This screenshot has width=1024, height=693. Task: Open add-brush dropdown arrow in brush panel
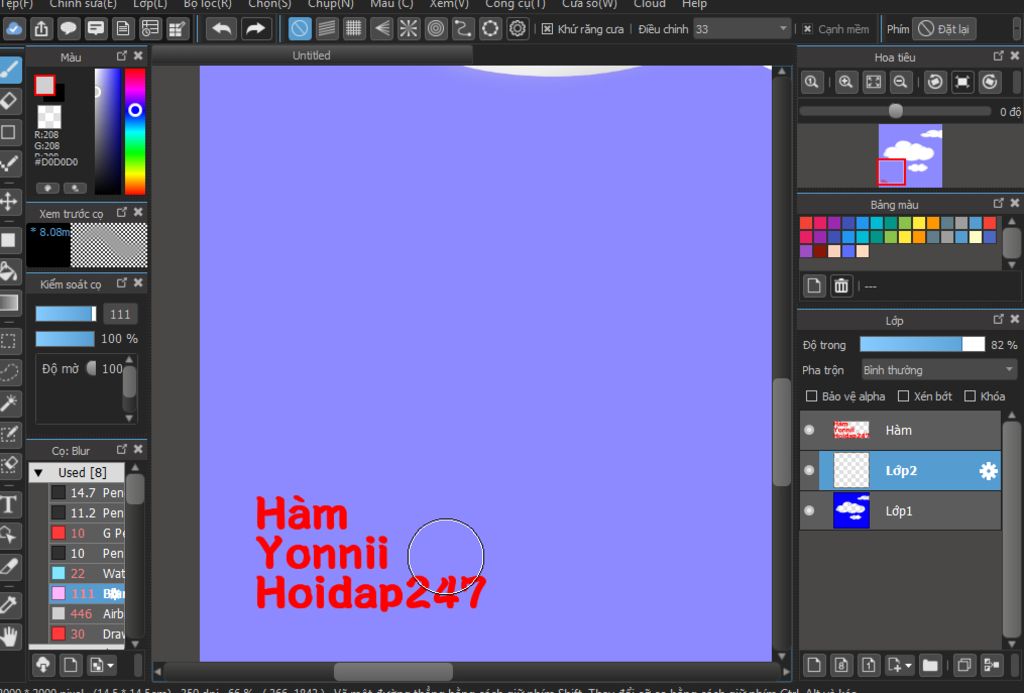[110, 666]
